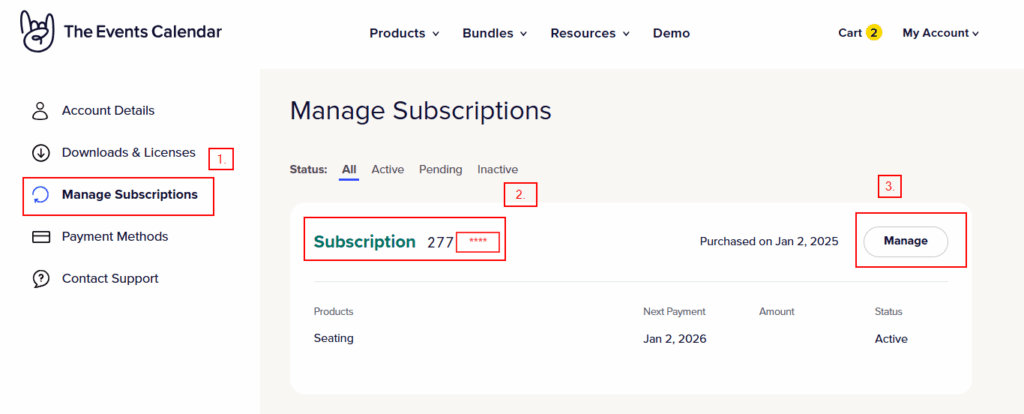Click the Downloads & Licenses download icon

coord(41,153)
